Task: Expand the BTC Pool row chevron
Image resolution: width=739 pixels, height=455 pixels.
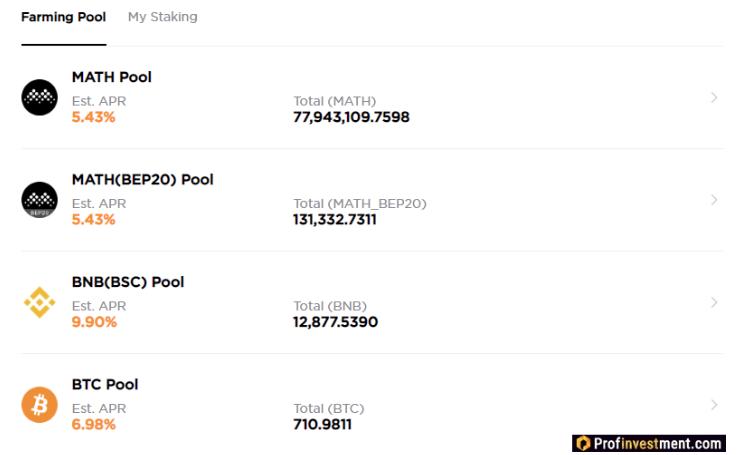Action: [714, 405]
